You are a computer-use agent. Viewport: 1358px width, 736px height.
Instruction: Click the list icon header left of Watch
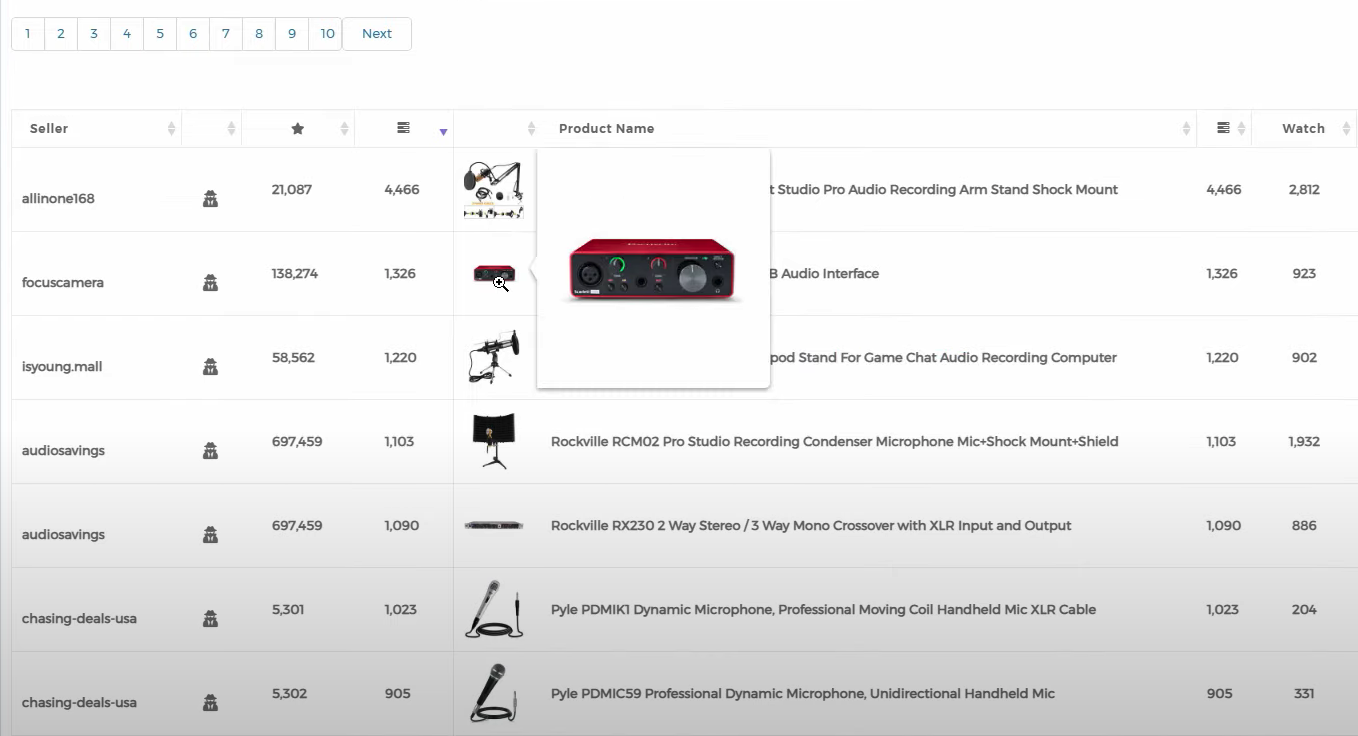(x=1223, y=128)
